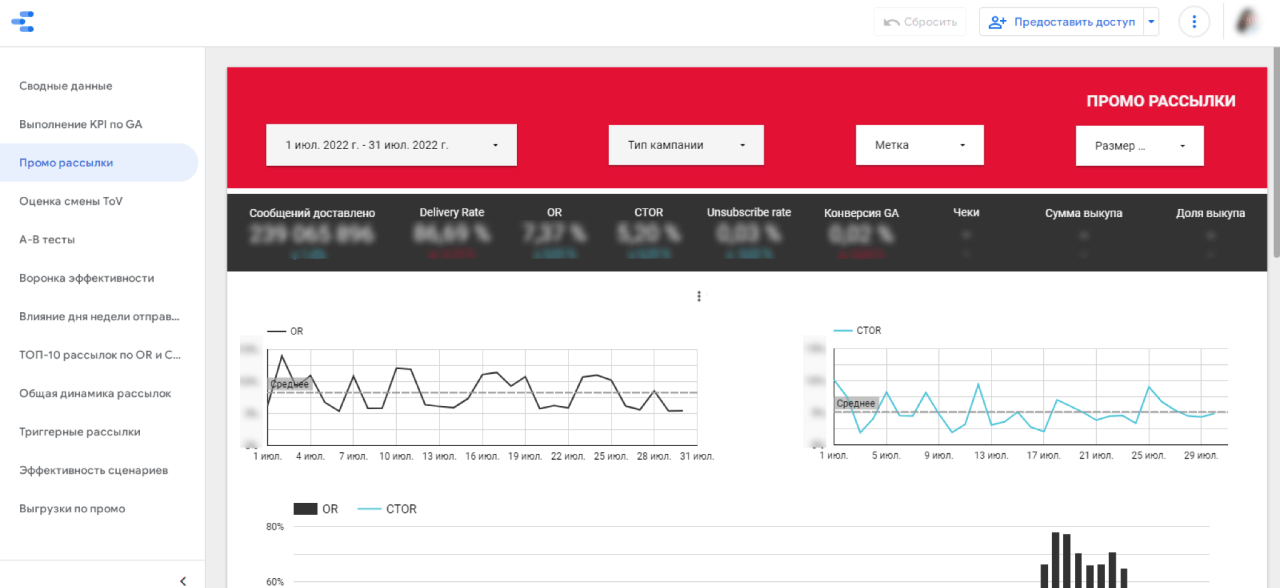Expand the Размер filter dropdown
The height and width of the screenshot is (588, 1280).
click(1140, 146)
